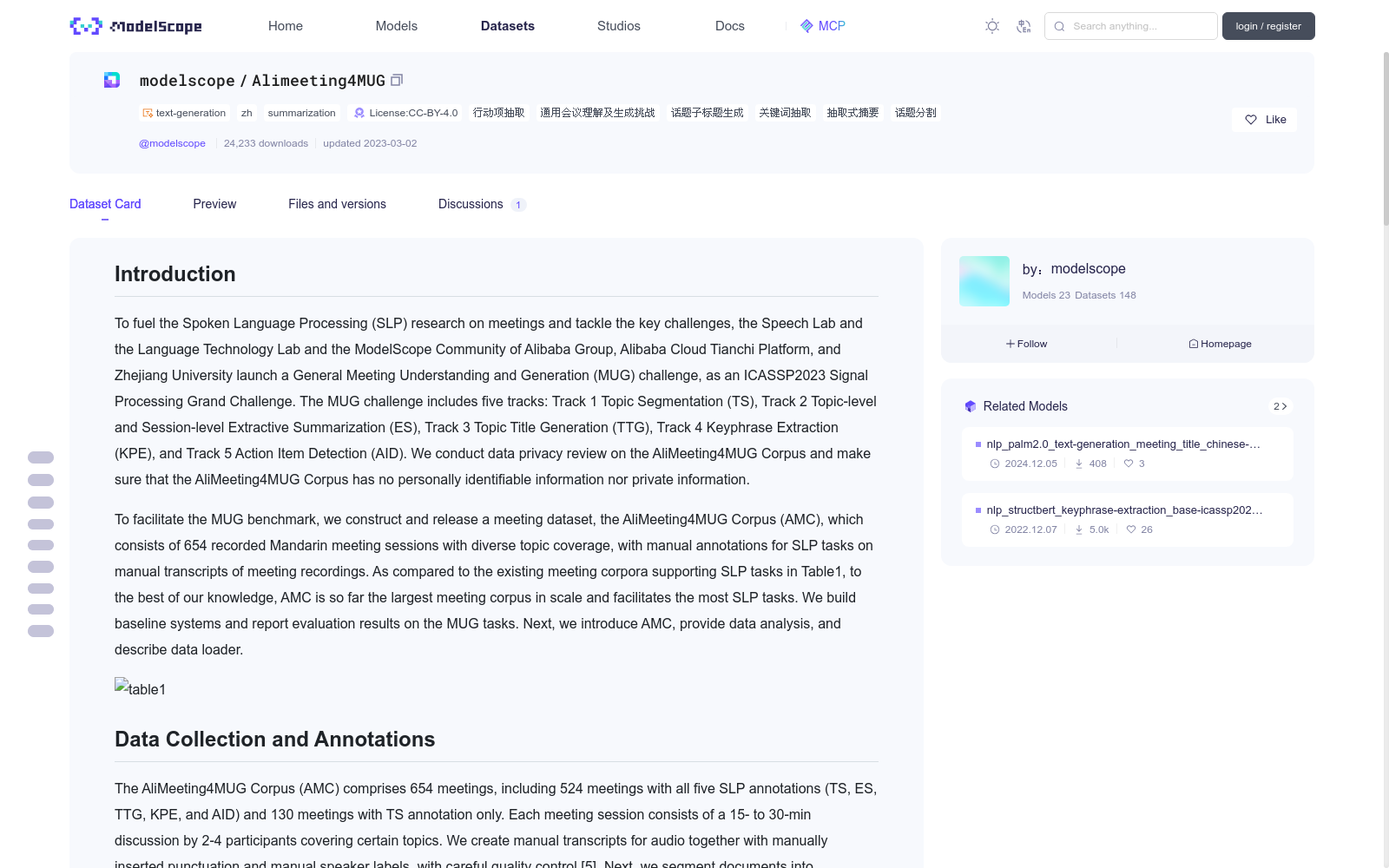Click the modelscope gradient avatar thumbnail

coord(984,281)
